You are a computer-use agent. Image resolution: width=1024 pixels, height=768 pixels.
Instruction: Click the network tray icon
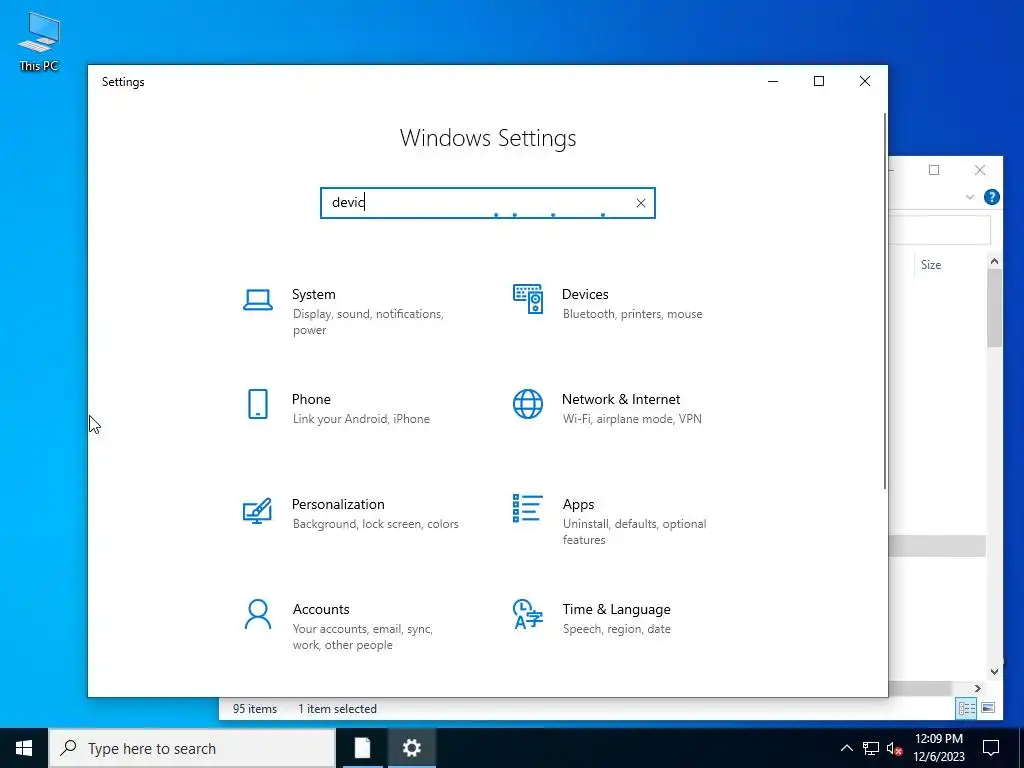(871, 748)
